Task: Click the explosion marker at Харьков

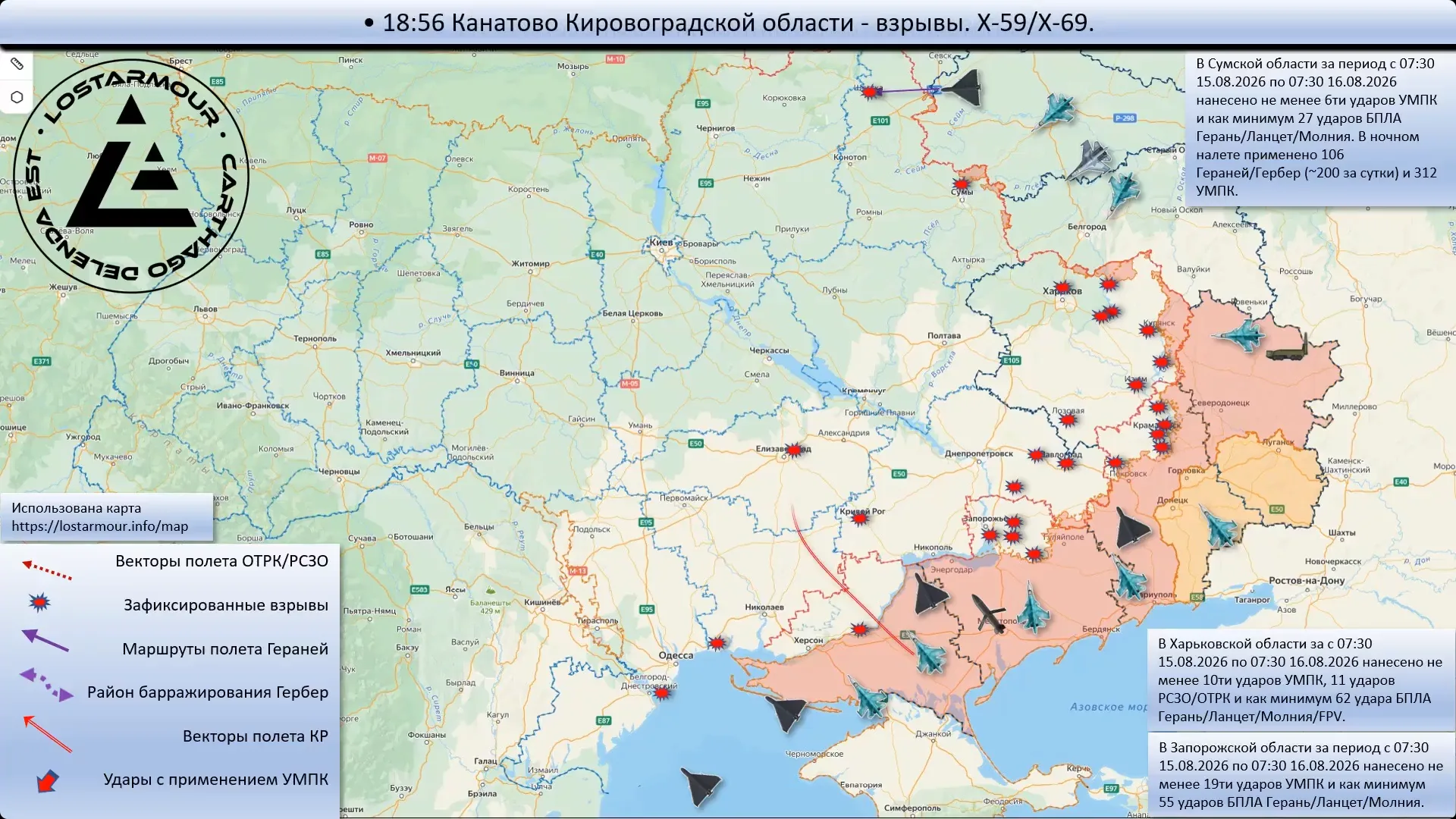Action: [1062, 288]
